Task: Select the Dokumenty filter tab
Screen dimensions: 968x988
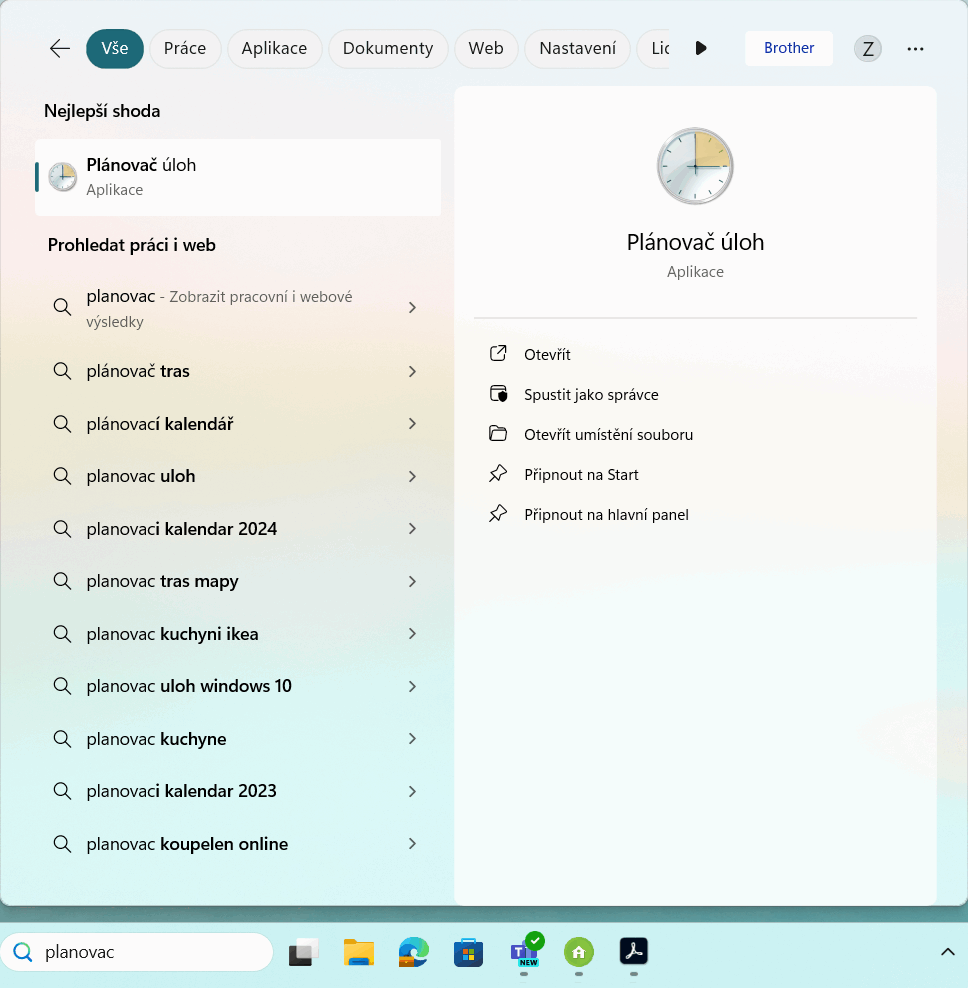Action: [387, 48]
